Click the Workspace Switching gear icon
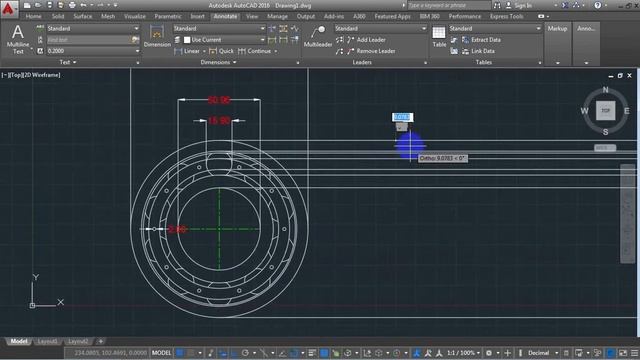 pyautogui.click(x=489, y=353)
